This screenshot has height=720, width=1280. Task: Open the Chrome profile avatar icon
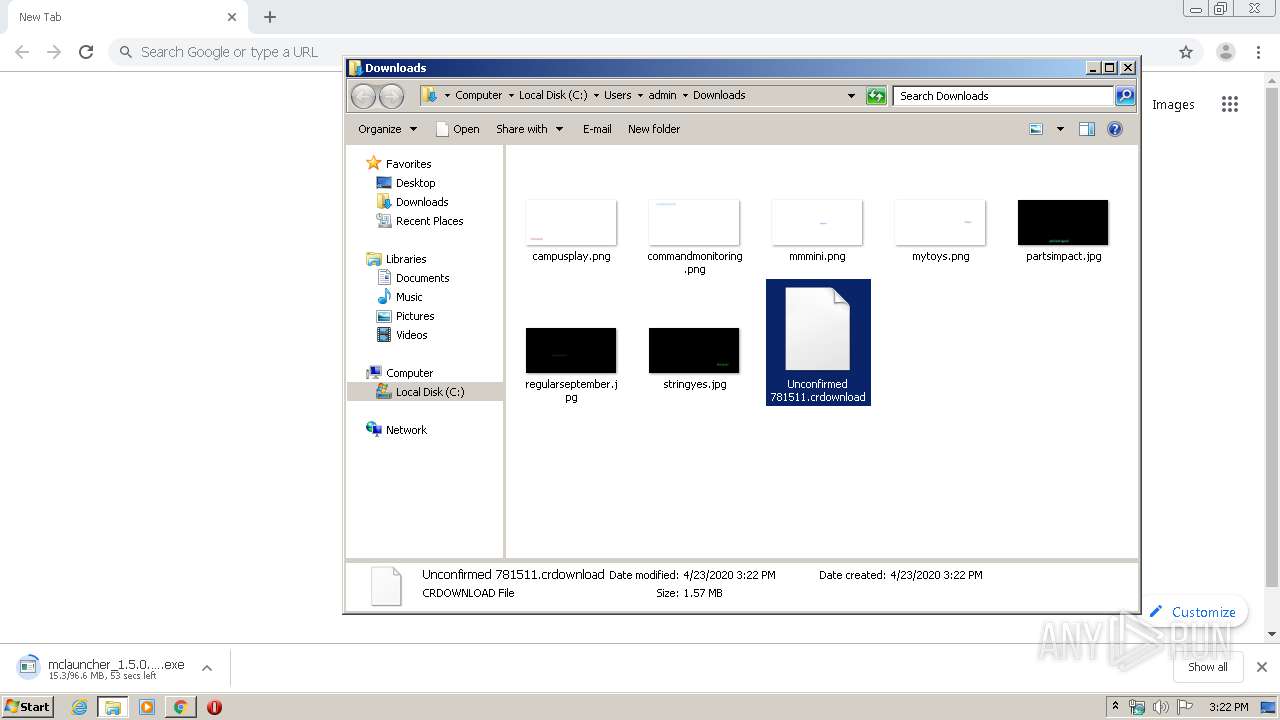tap(1226, 52)
